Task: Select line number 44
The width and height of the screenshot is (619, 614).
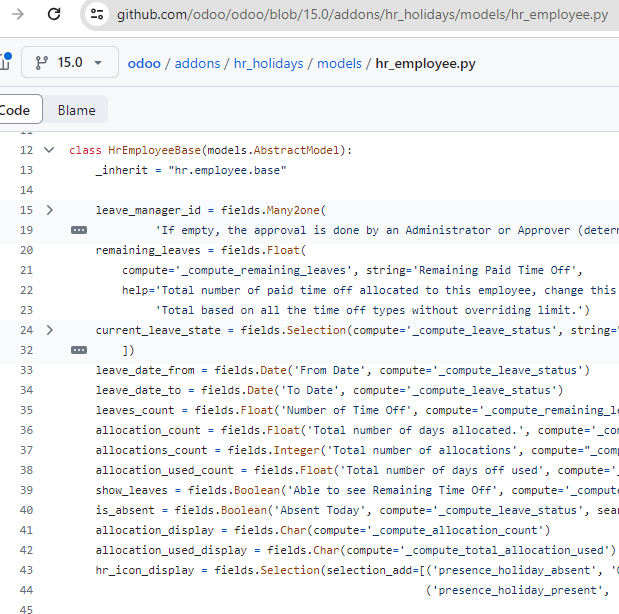Action: click(26, 590)
